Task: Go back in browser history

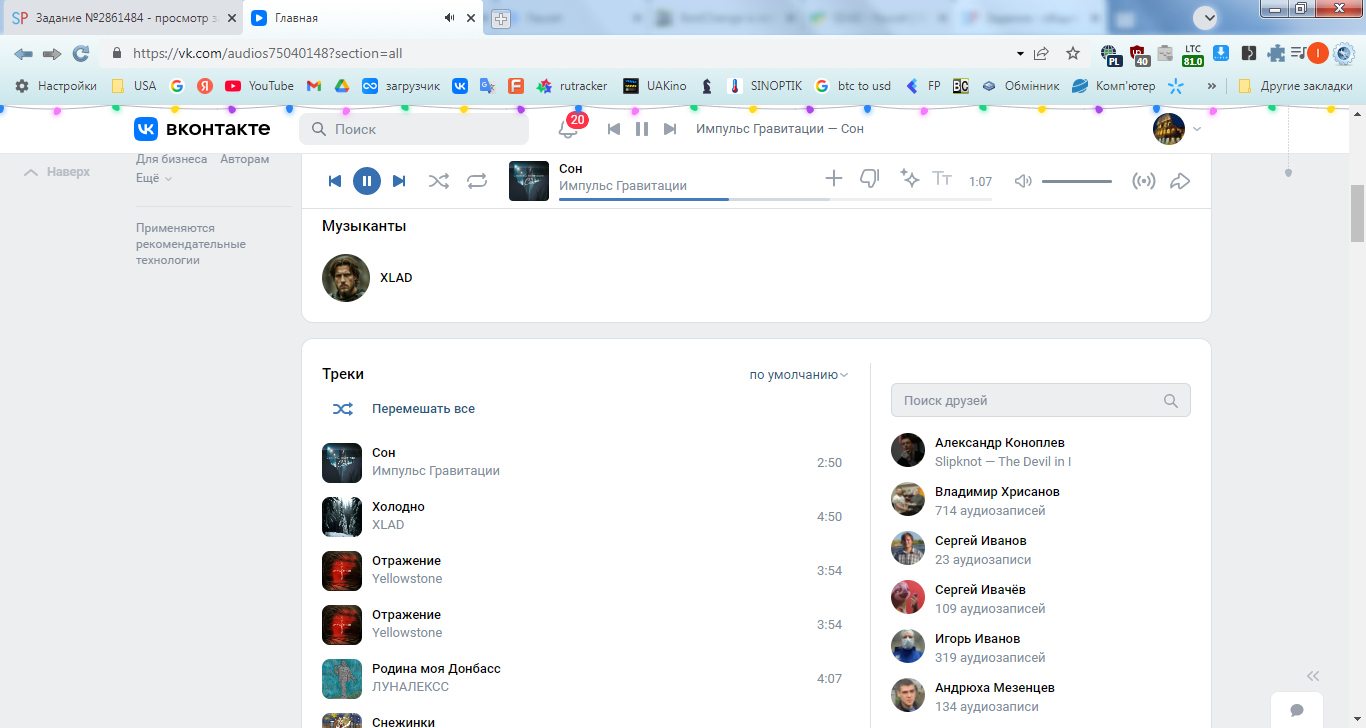Action: (23, 54)
